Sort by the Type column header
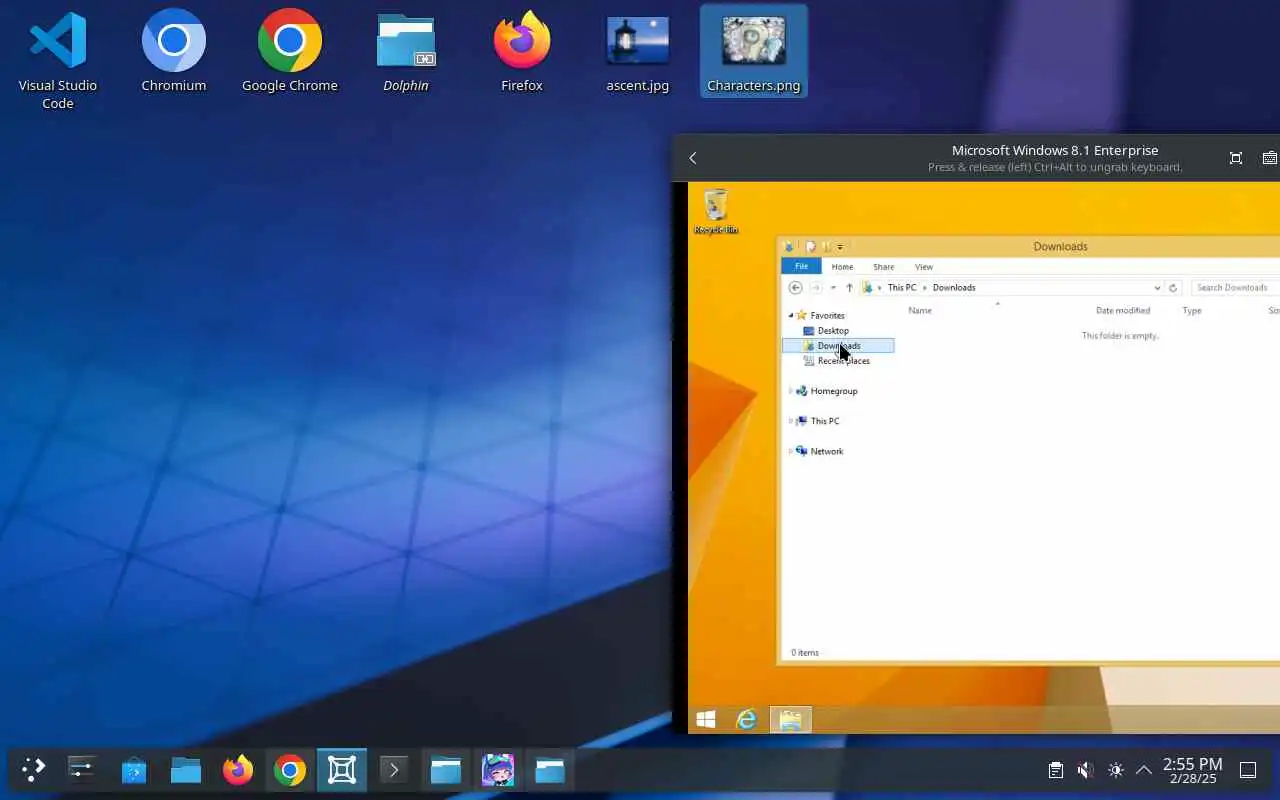The height and width of the screenshot is (800, 1280). 1192,310
